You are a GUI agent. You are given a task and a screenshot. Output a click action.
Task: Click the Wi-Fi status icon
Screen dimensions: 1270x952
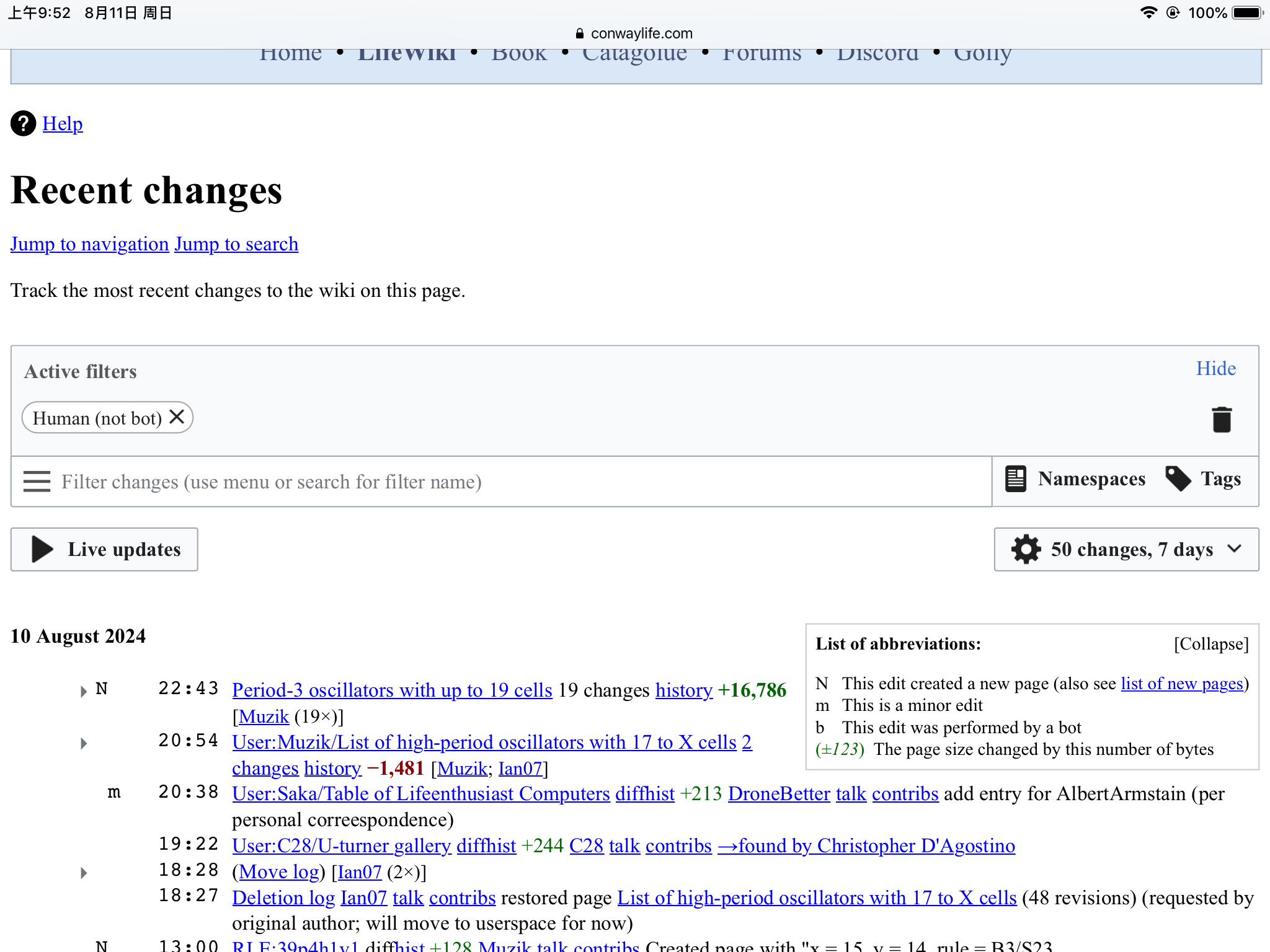1148,12
